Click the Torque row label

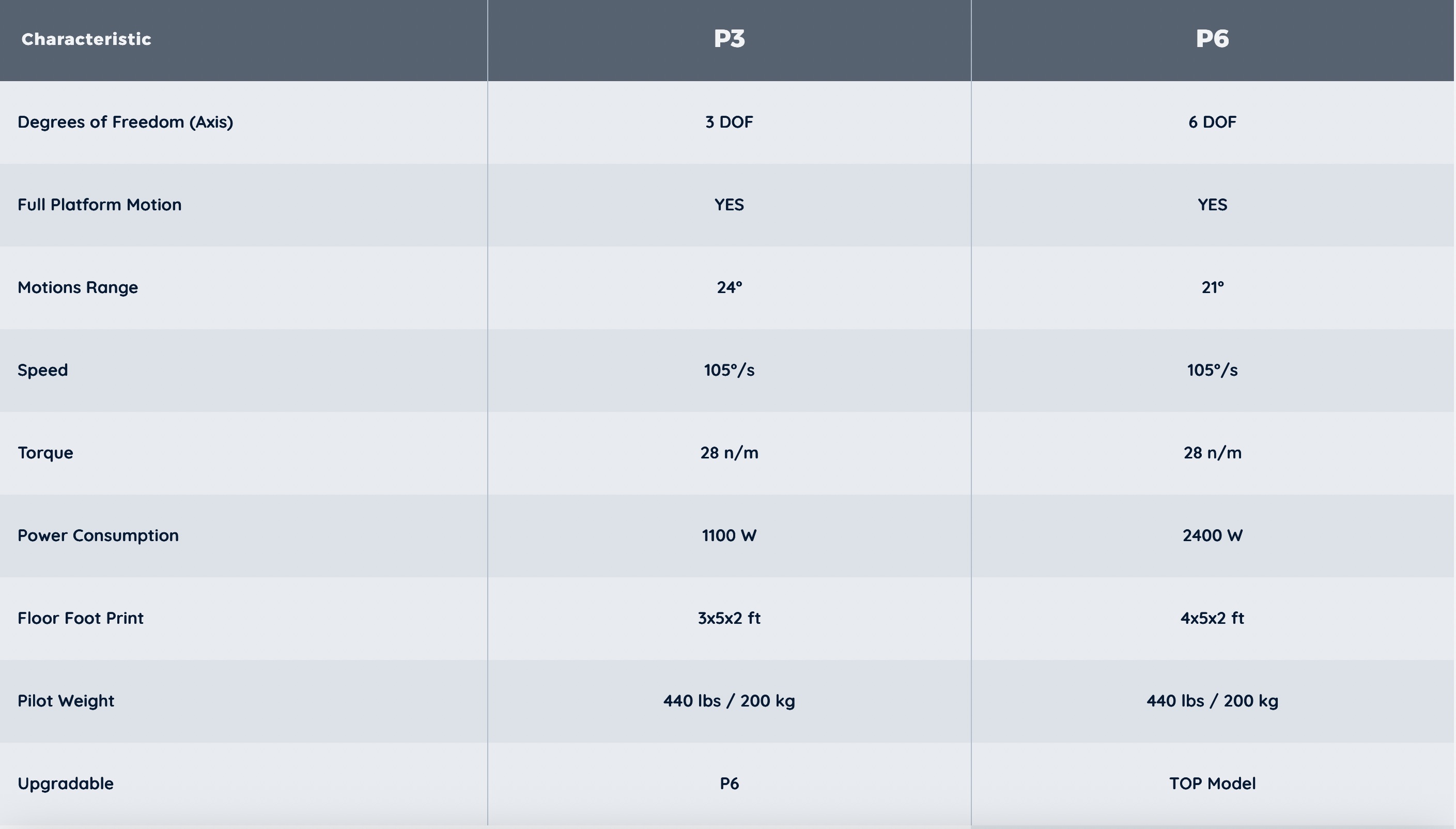[x=45, y=453]
